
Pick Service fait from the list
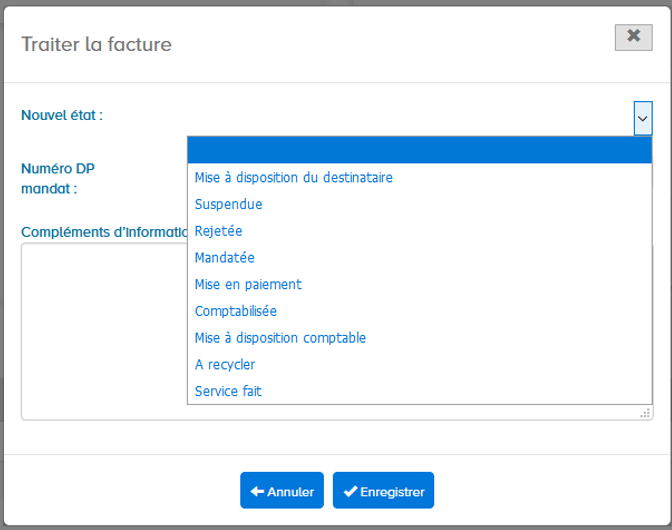[420, 391]
